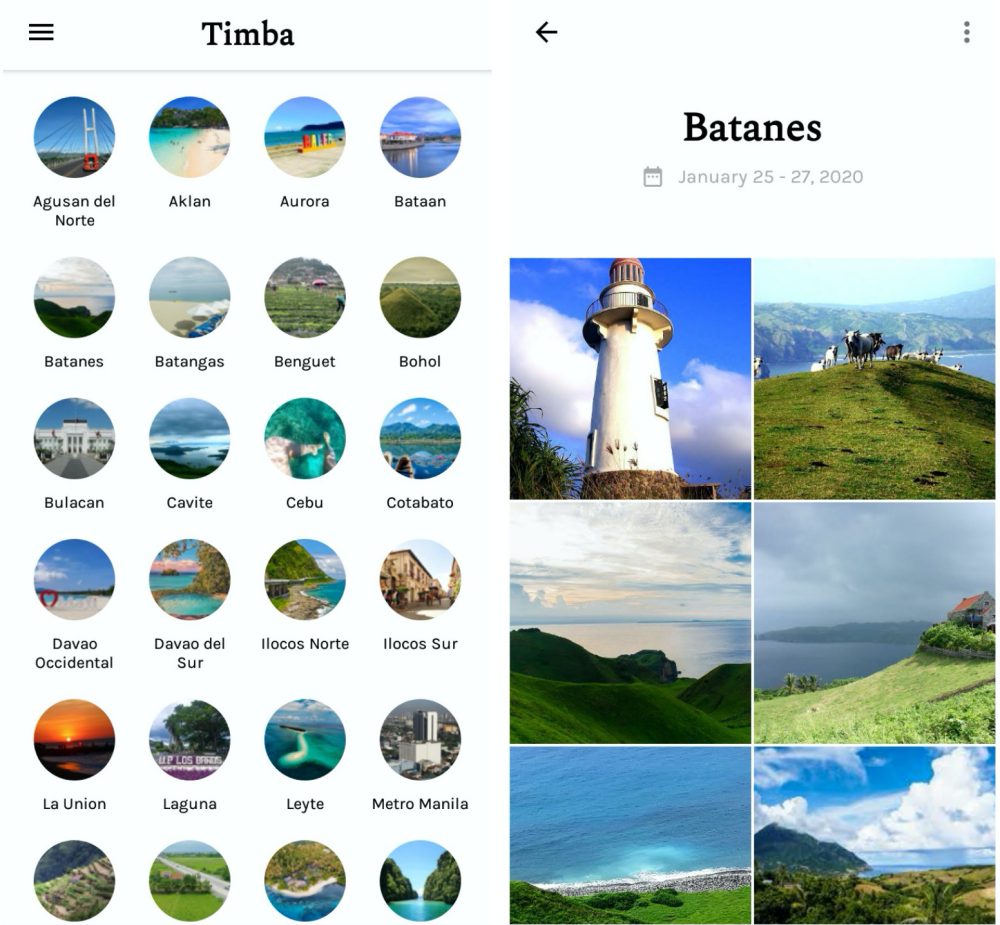The width and height of the screenshot is (1000, 925).
Task: Select the Batanes label in the grid
Action: pyautogui.click(x=74, y=362)
